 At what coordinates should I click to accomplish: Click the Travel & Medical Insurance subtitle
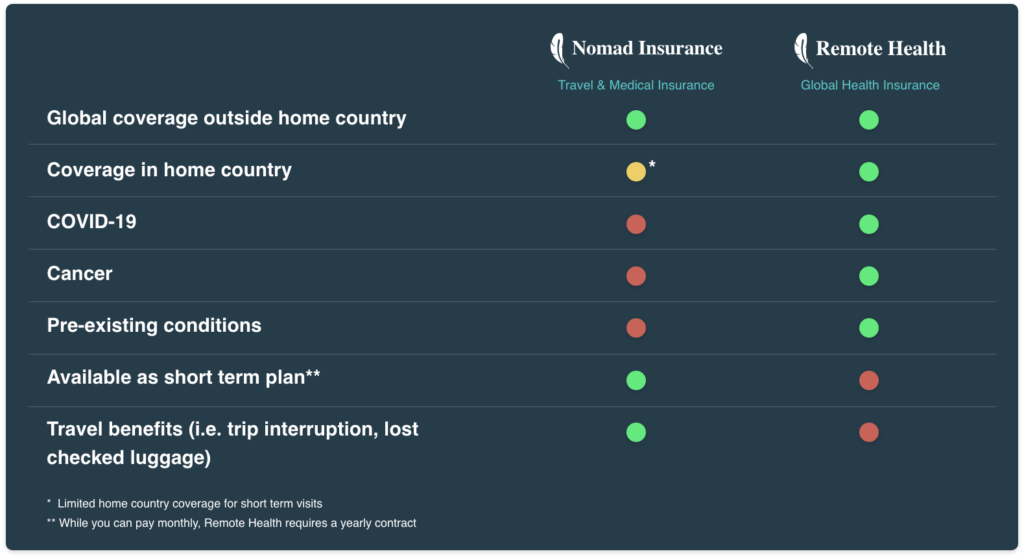636,85
